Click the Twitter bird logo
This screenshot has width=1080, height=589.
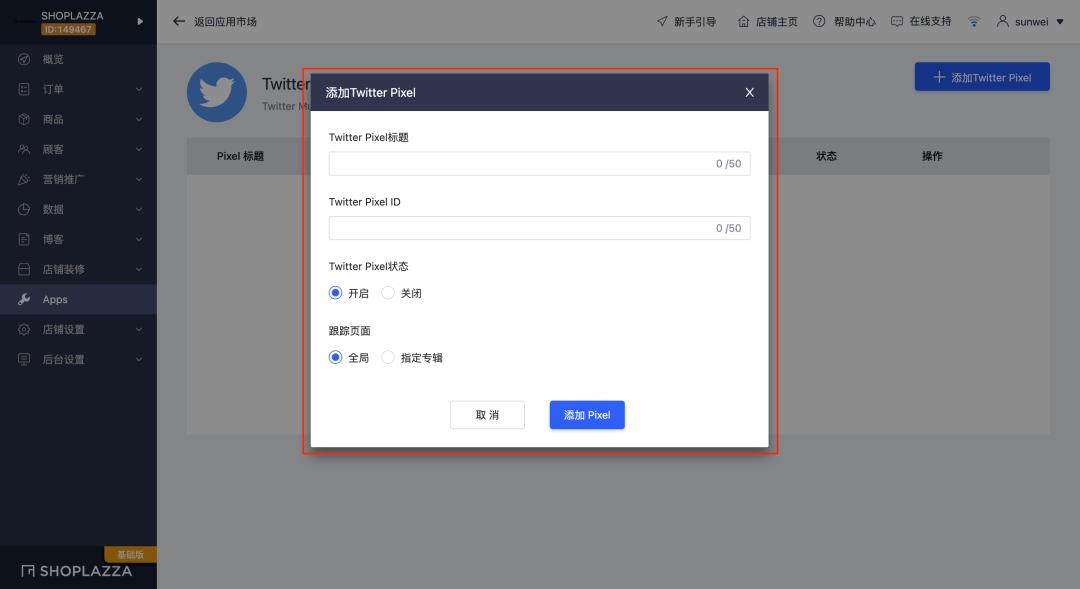tap(217, 92)
